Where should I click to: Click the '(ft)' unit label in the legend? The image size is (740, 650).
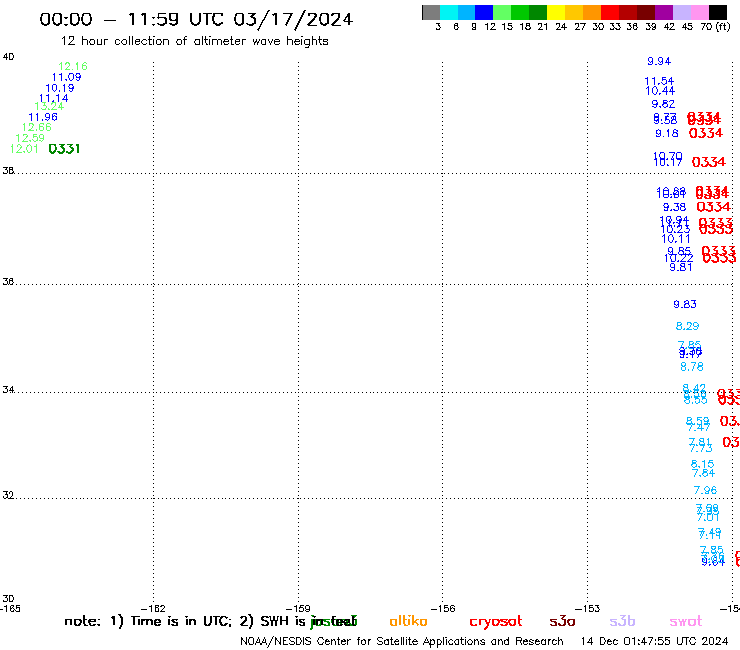pos(723,27)
